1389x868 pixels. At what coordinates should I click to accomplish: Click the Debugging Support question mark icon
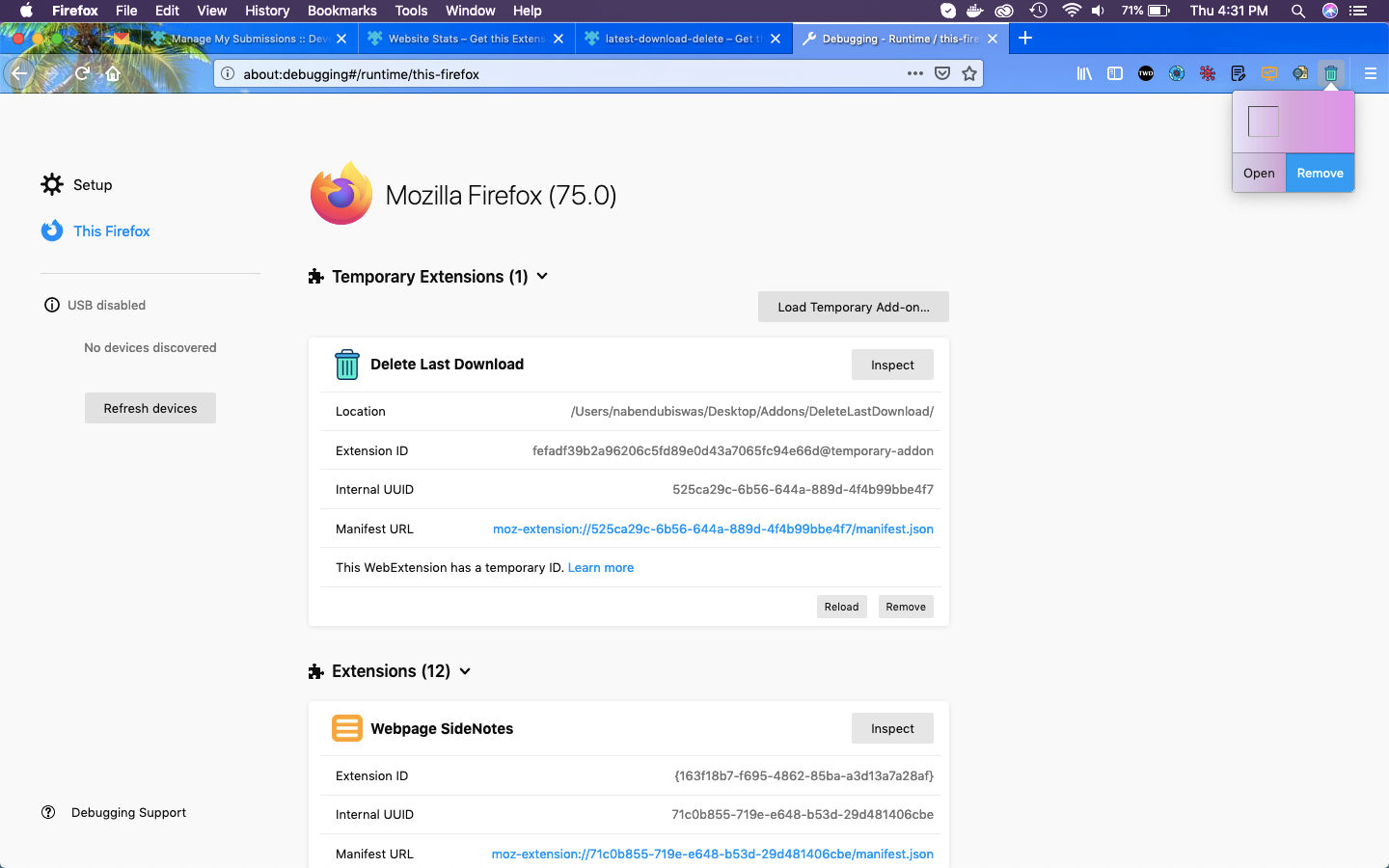(48, 812)
